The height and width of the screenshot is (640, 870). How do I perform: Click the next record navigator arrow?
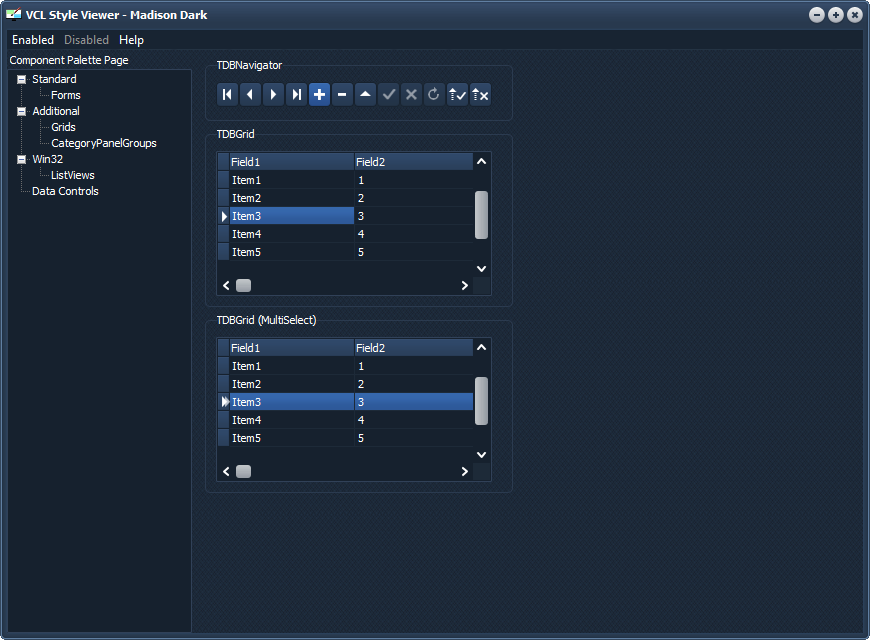(274, 94)
